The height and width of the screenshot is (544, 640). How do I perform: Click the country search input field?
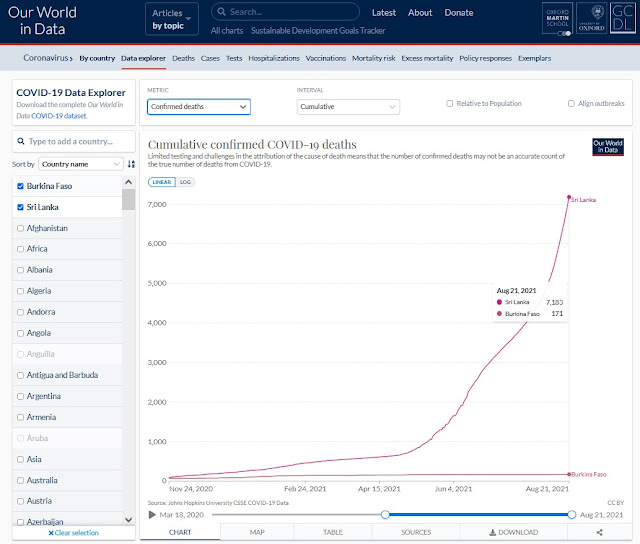[74, 142]
